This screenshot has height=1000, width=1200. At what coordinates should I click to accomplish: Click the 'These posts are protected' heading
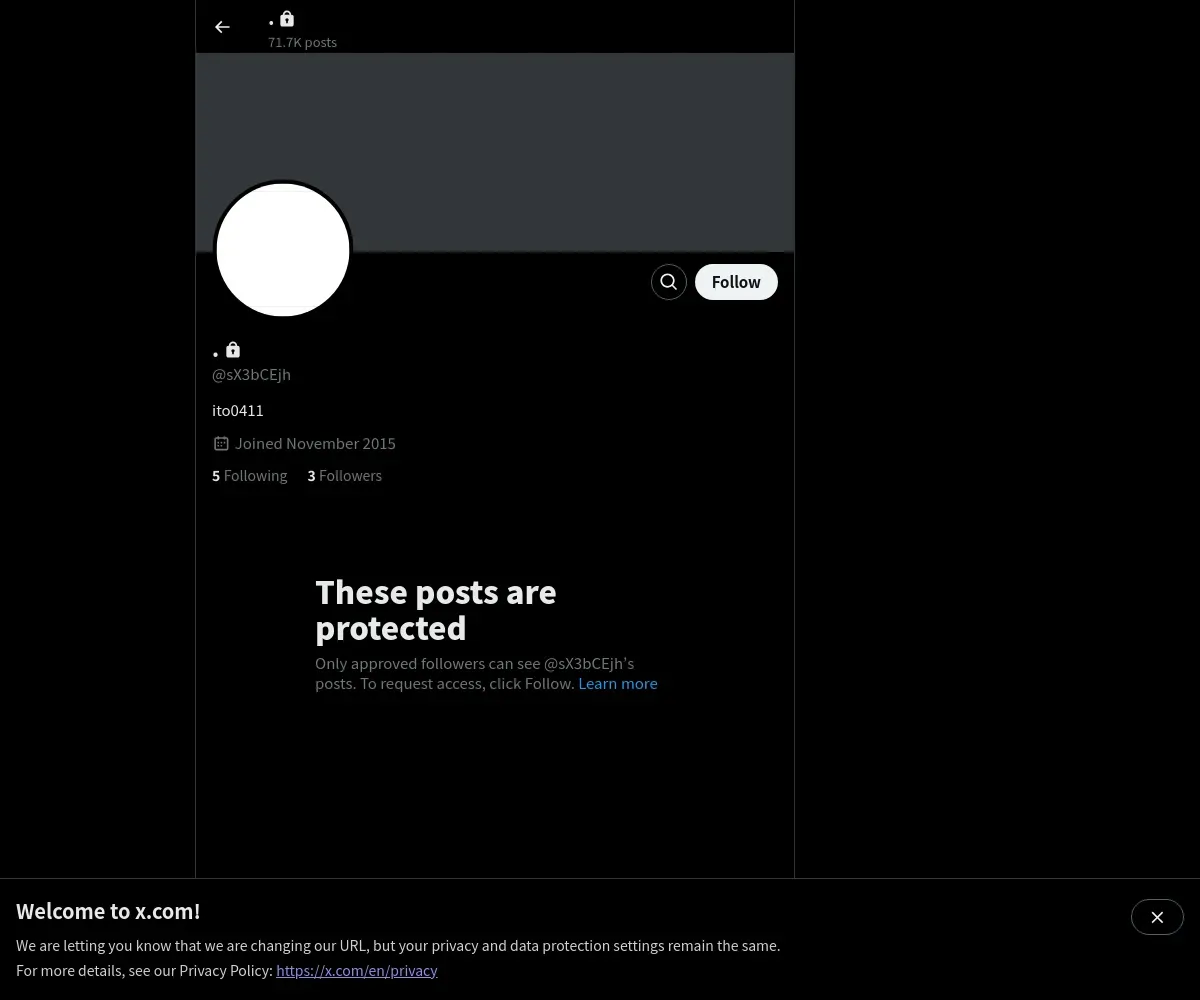pos(436,610)
